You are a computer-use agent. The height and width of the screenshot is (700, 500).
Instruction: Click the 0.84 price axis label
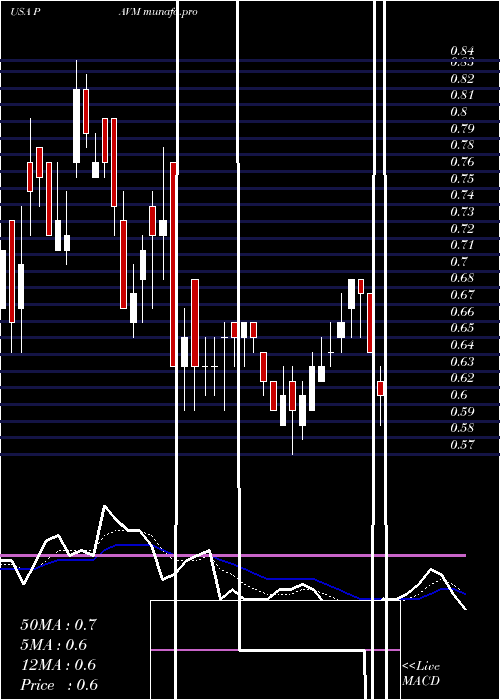[x=462, y=50]
